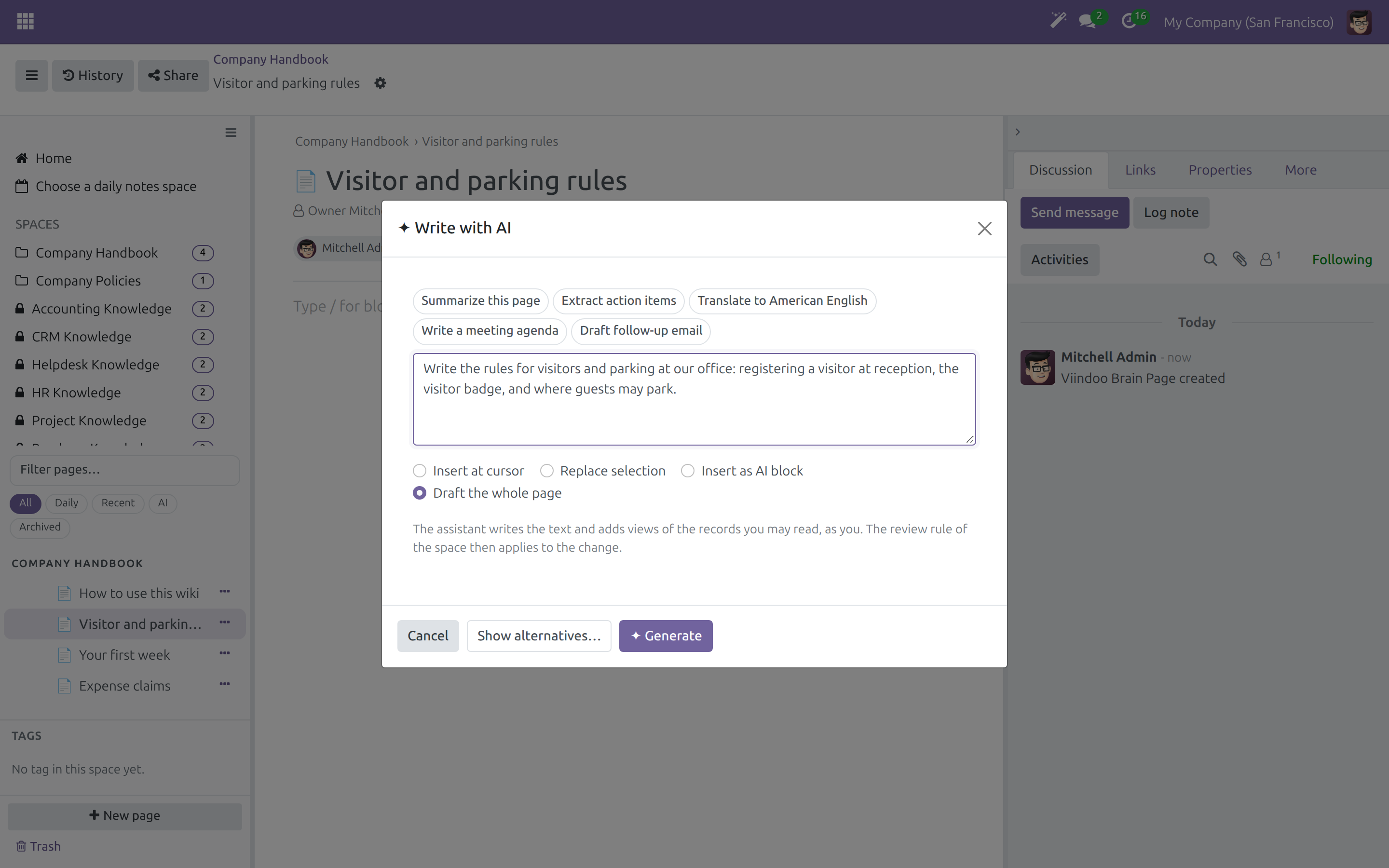The height and width of the screenshot is (868, 1389).
Task: Toggle the Daily page filter
Action: coord(66,503)
